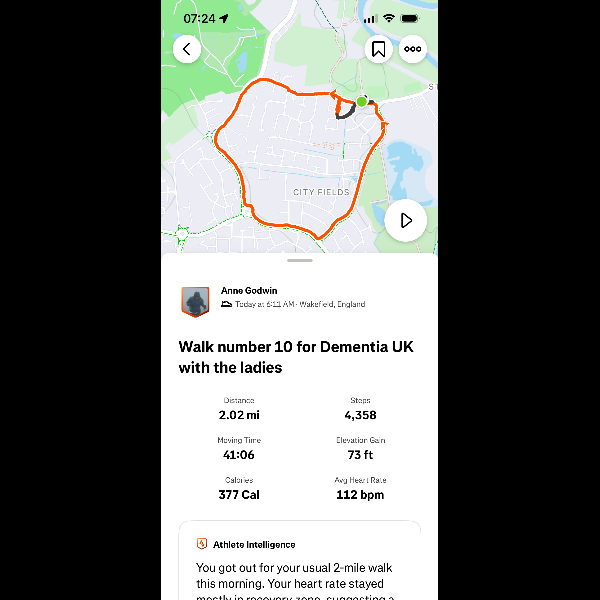
Task: Play the route flyover animation
Action: [x=406, y=220]
